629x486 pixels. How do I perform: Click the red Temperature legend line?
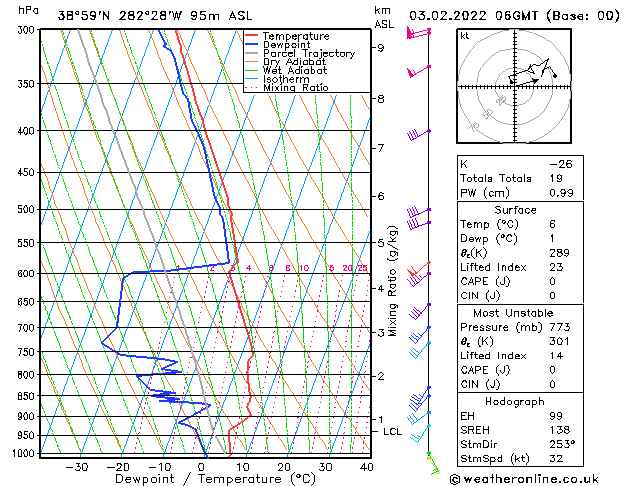(x=252, y=36)
